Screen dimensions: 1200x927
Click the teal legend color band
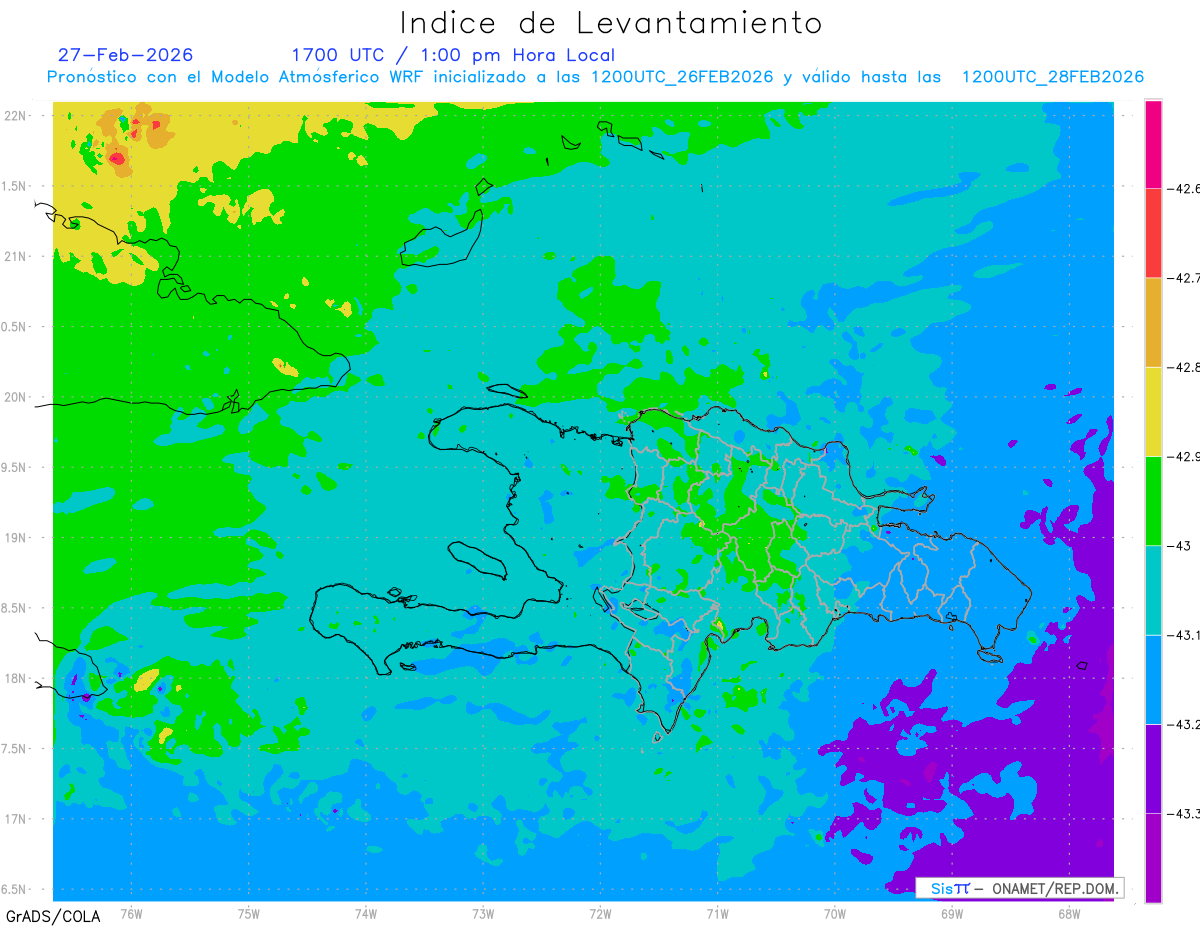(x=1153, y=590)
